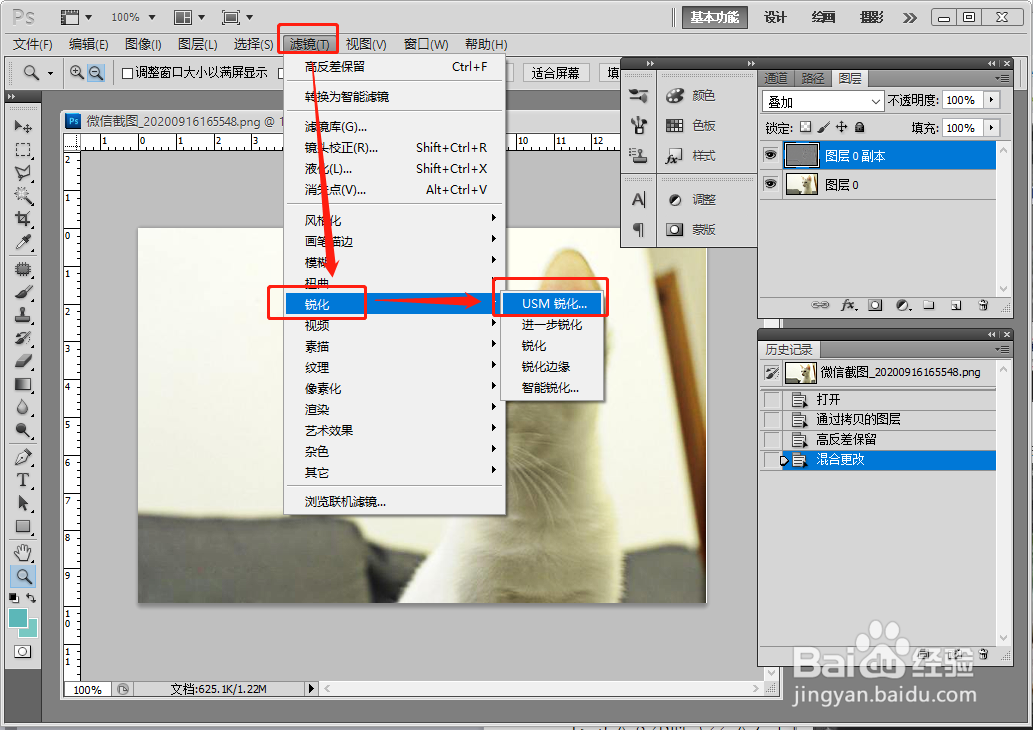This screenshot has width=1033, height=730.
Task: Toggle visibility of 图层 0 副本
Action: pyautogui.click(x=769, y=155)
